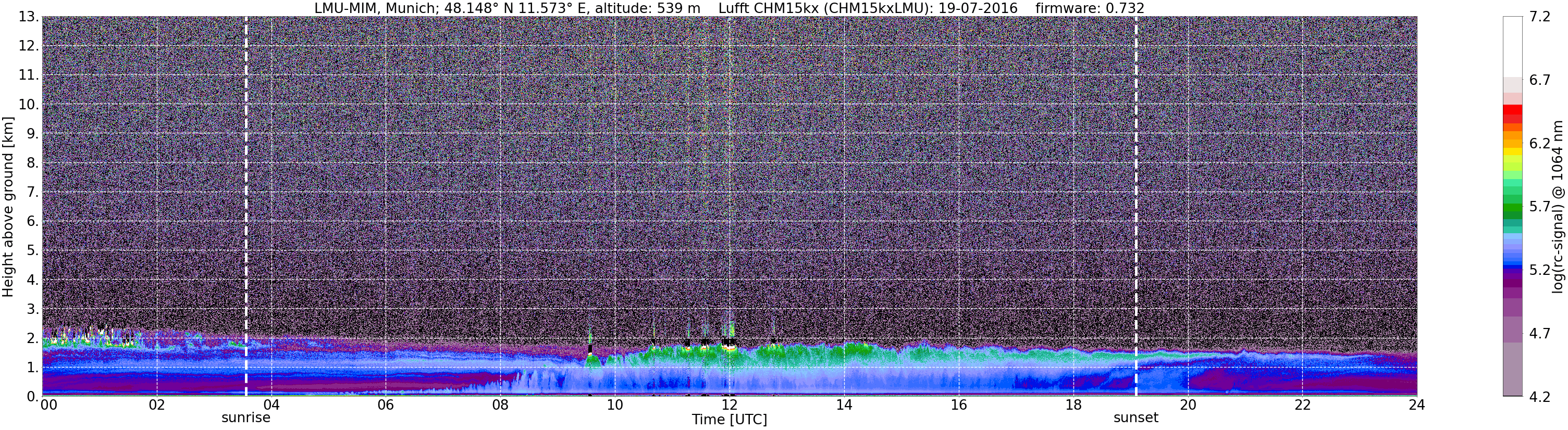This screenshot has height=430, width=1568.
Task: Click the 'Time [UTC]' axis title
Action: click(x=729, y=420)
